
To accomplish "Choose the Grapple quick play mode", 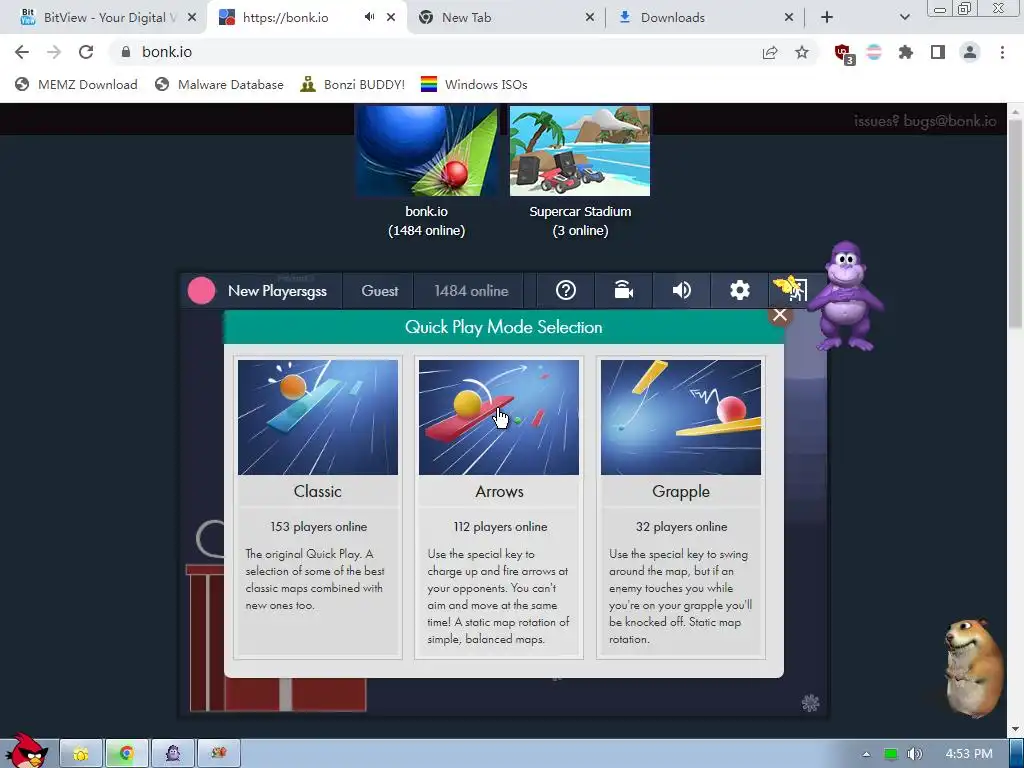I will click(x=680, y=507).
